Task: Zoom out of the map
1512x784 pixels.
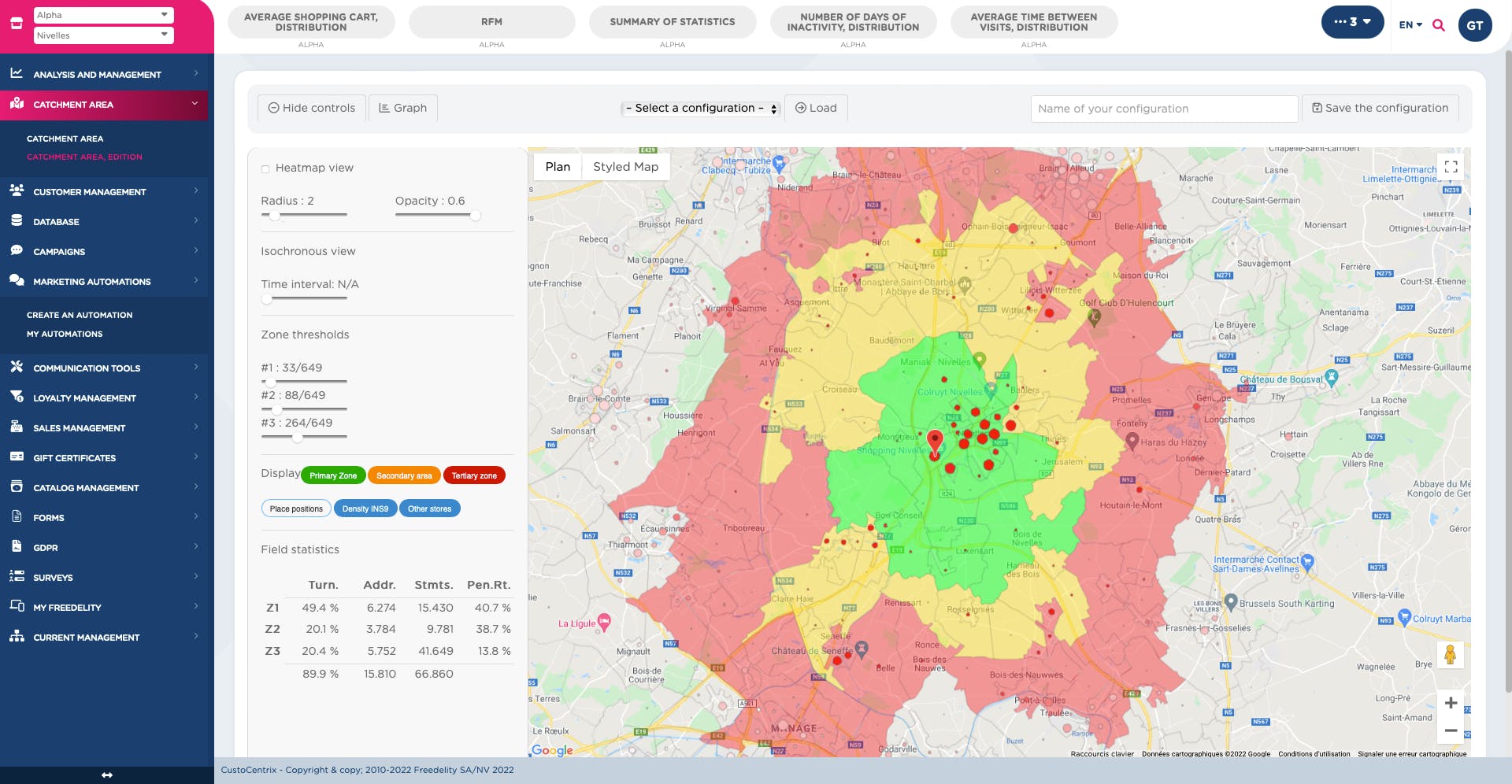Action: point(1451,730)
